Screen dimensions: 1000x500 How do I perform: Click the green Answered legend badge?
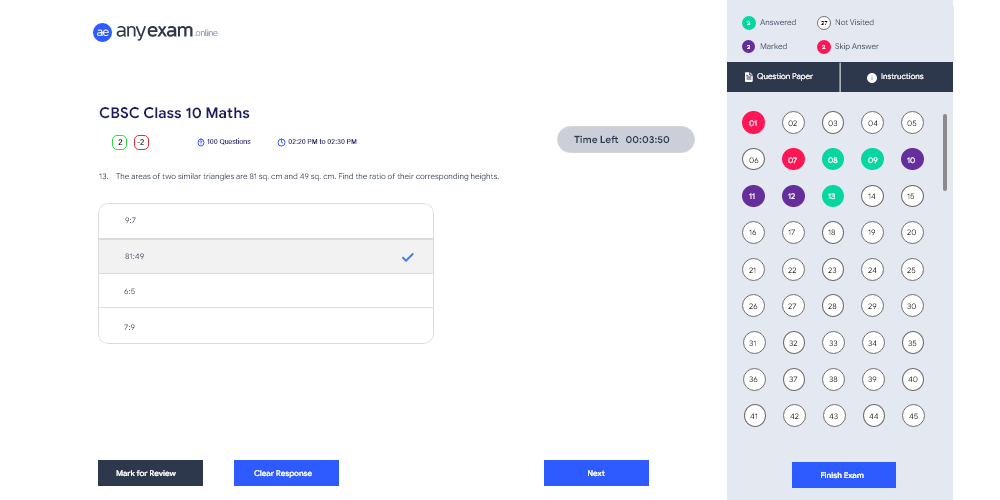point(748,22)
